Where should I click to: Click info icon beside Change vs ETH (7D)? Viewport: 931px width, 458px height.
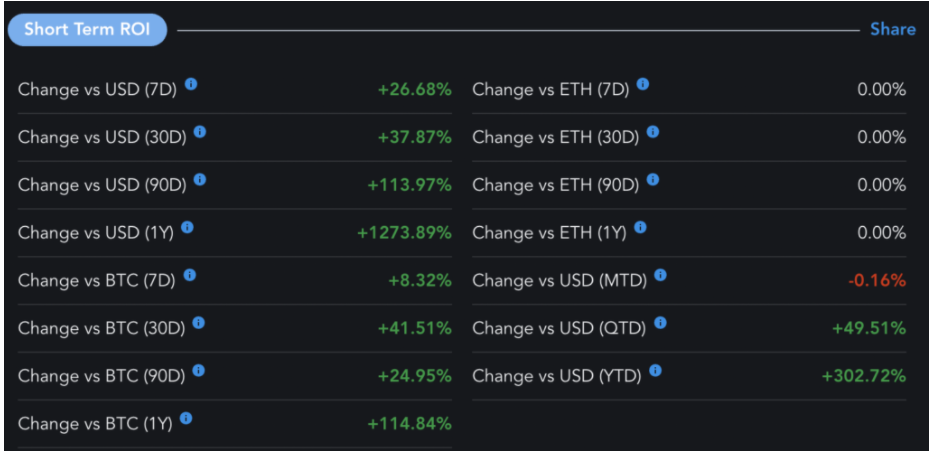tap(643, 84)
